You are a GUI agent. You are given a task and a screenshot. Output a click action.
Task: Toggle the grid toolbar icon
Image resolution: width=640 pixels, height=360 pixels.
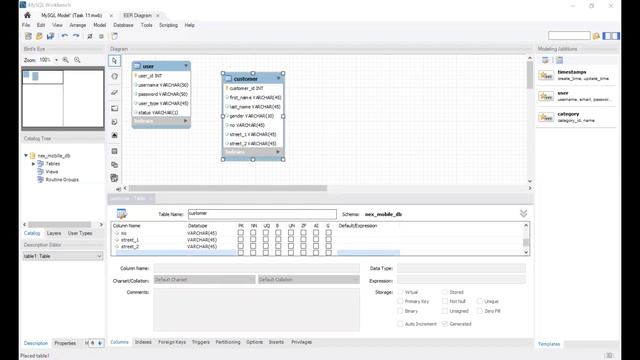point(90,36)
